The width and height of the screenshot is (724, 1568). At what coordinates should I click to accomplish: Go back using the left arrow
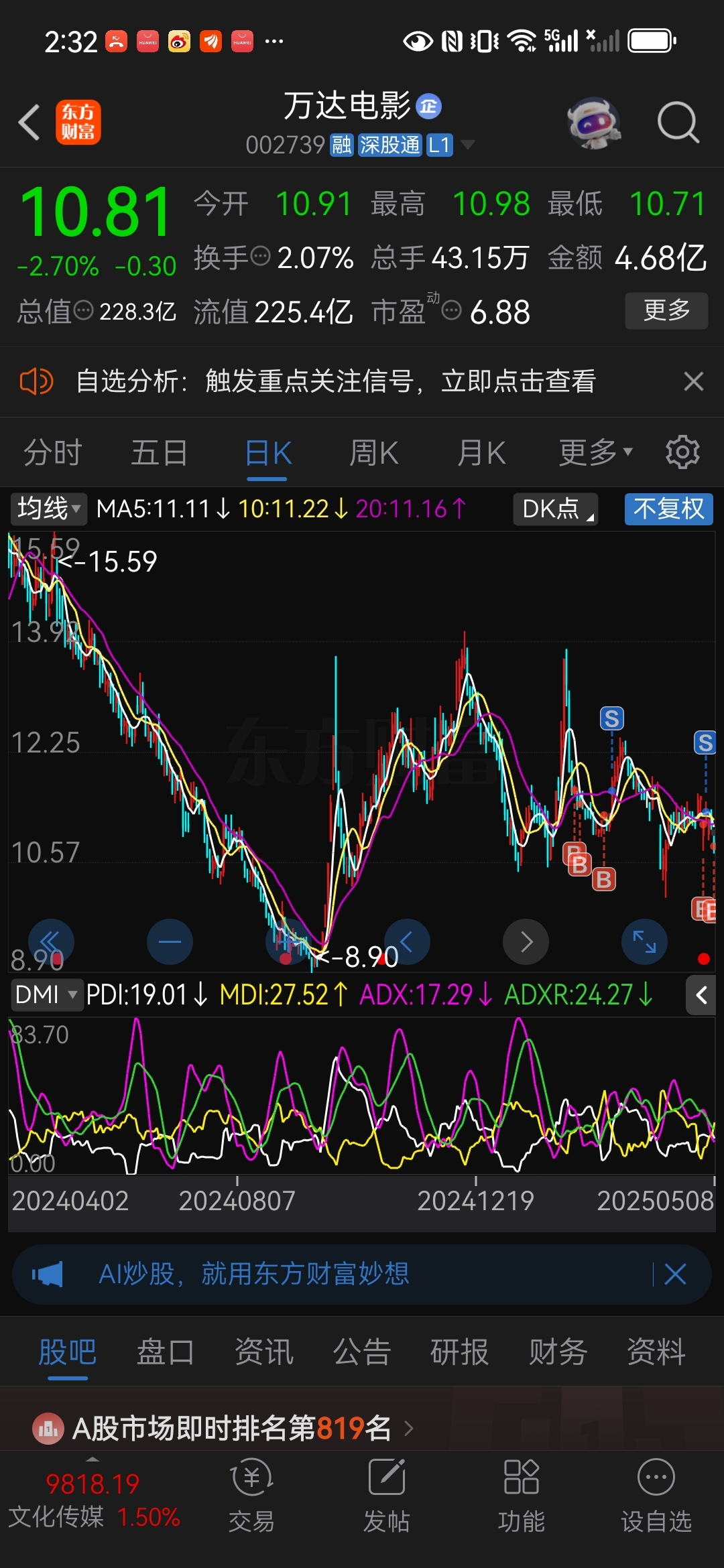29,122
